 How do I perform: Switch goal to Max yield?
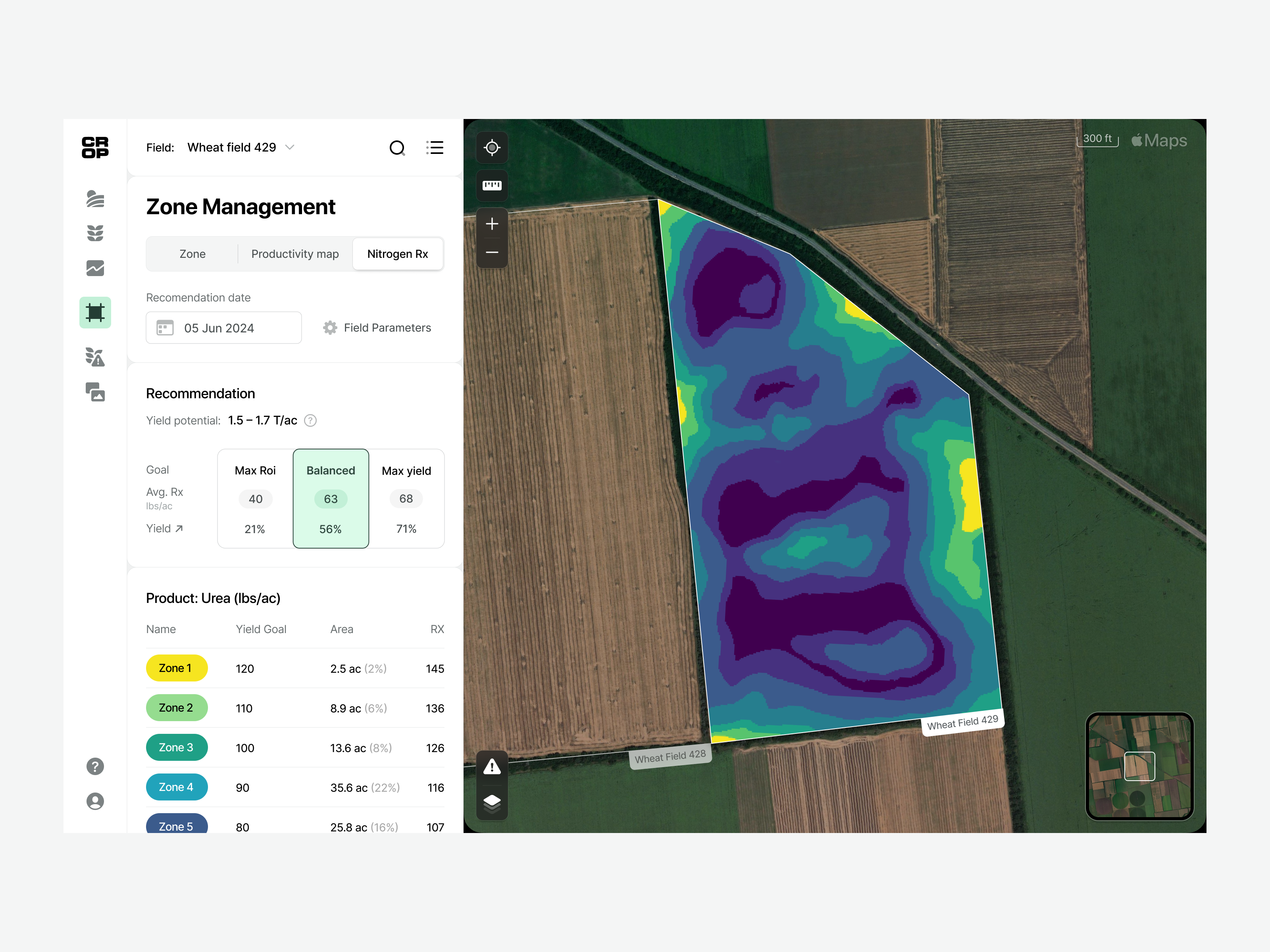[x=406, y=498]
